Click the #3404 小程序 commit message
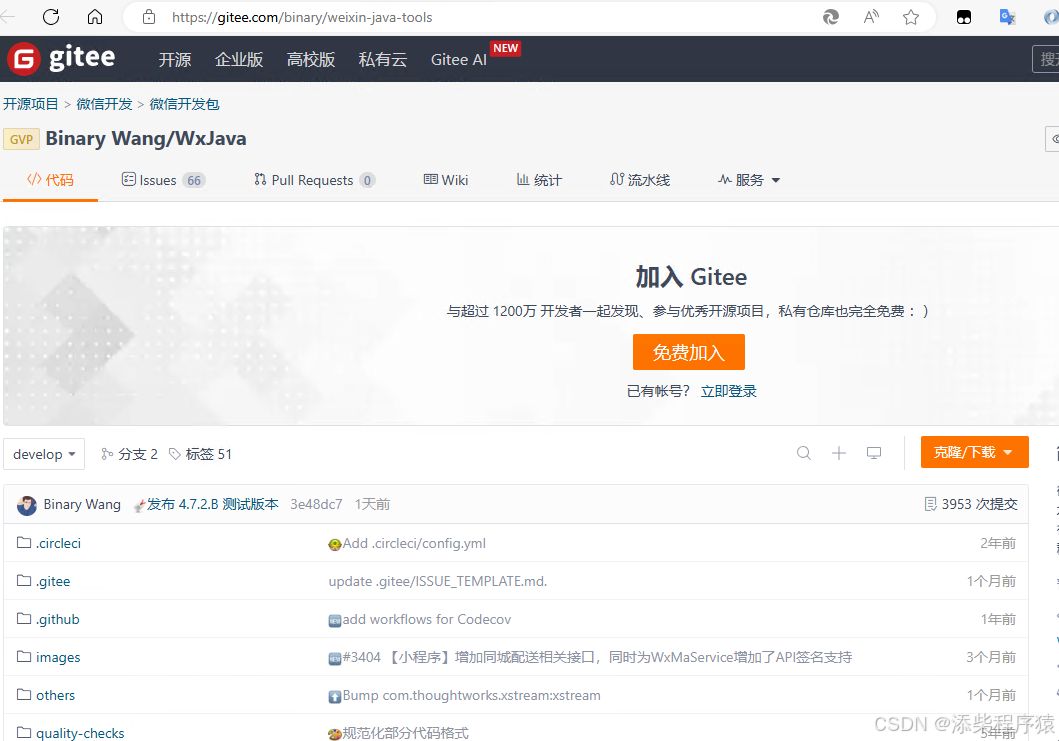1059x741 pixels. tap(598, 657)
